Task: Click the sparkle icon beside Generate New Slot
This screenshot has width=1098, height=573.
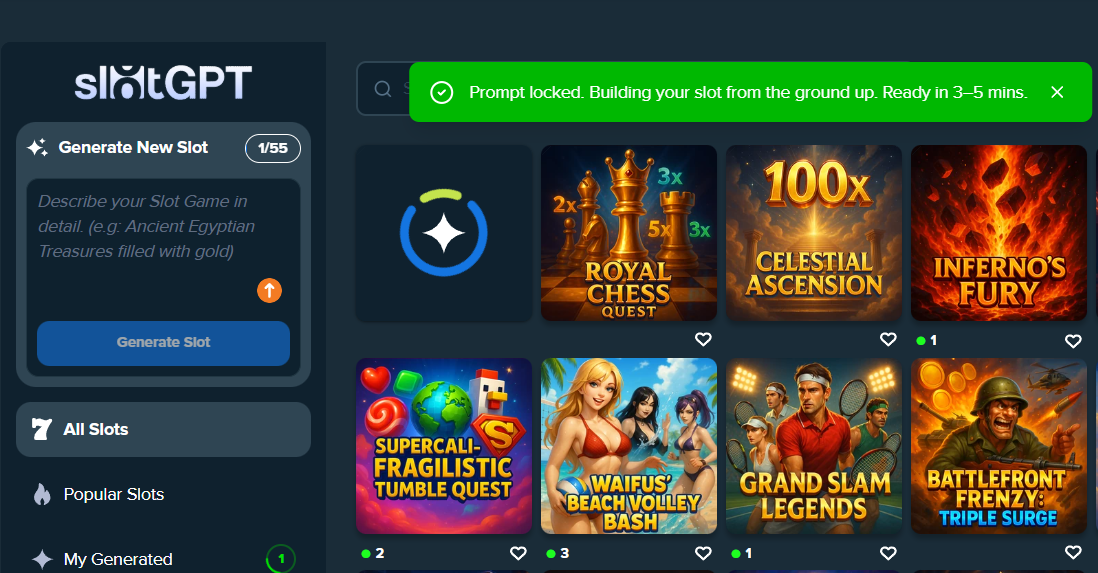Action: [x=38, y=147]
